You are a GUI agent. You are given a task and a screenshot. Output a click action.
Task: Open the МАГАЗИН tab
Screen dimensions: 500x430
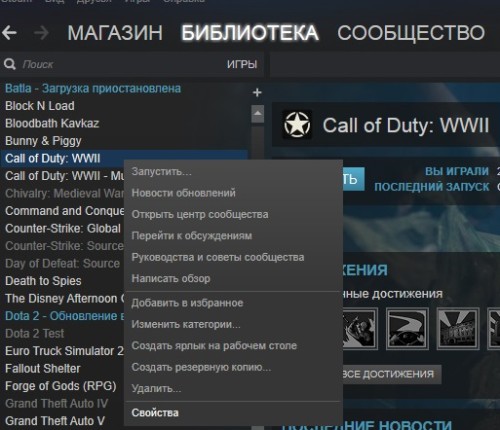pos(115,33)
